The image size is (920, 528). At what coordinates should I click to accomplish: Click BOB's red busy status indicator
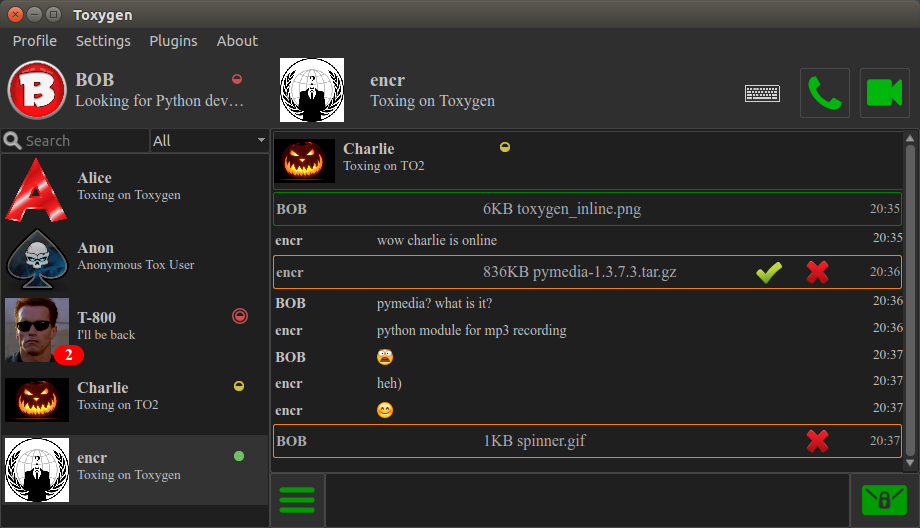[237, 79]
